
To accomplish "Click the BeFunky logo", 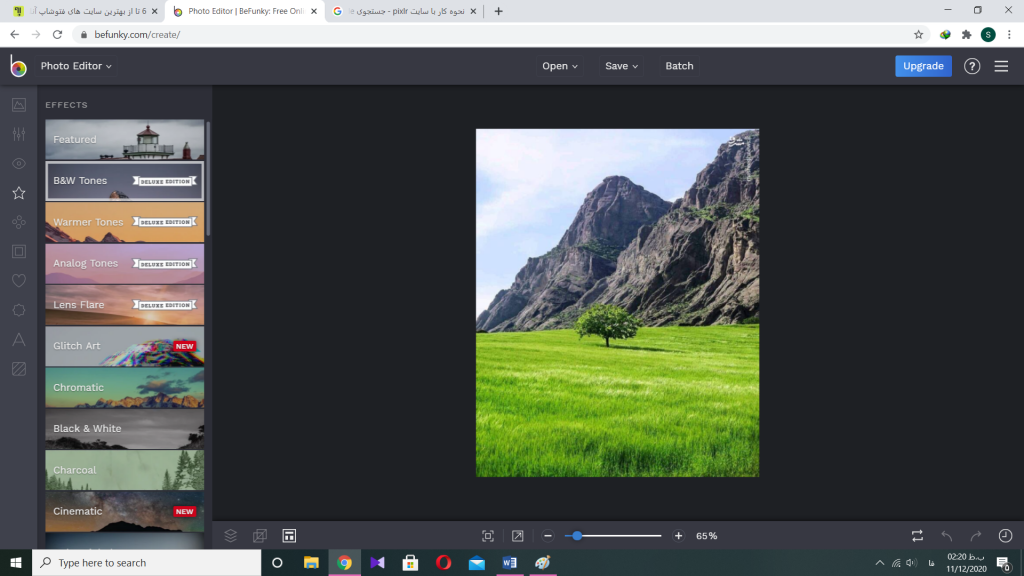I will (x=18, y=66).
